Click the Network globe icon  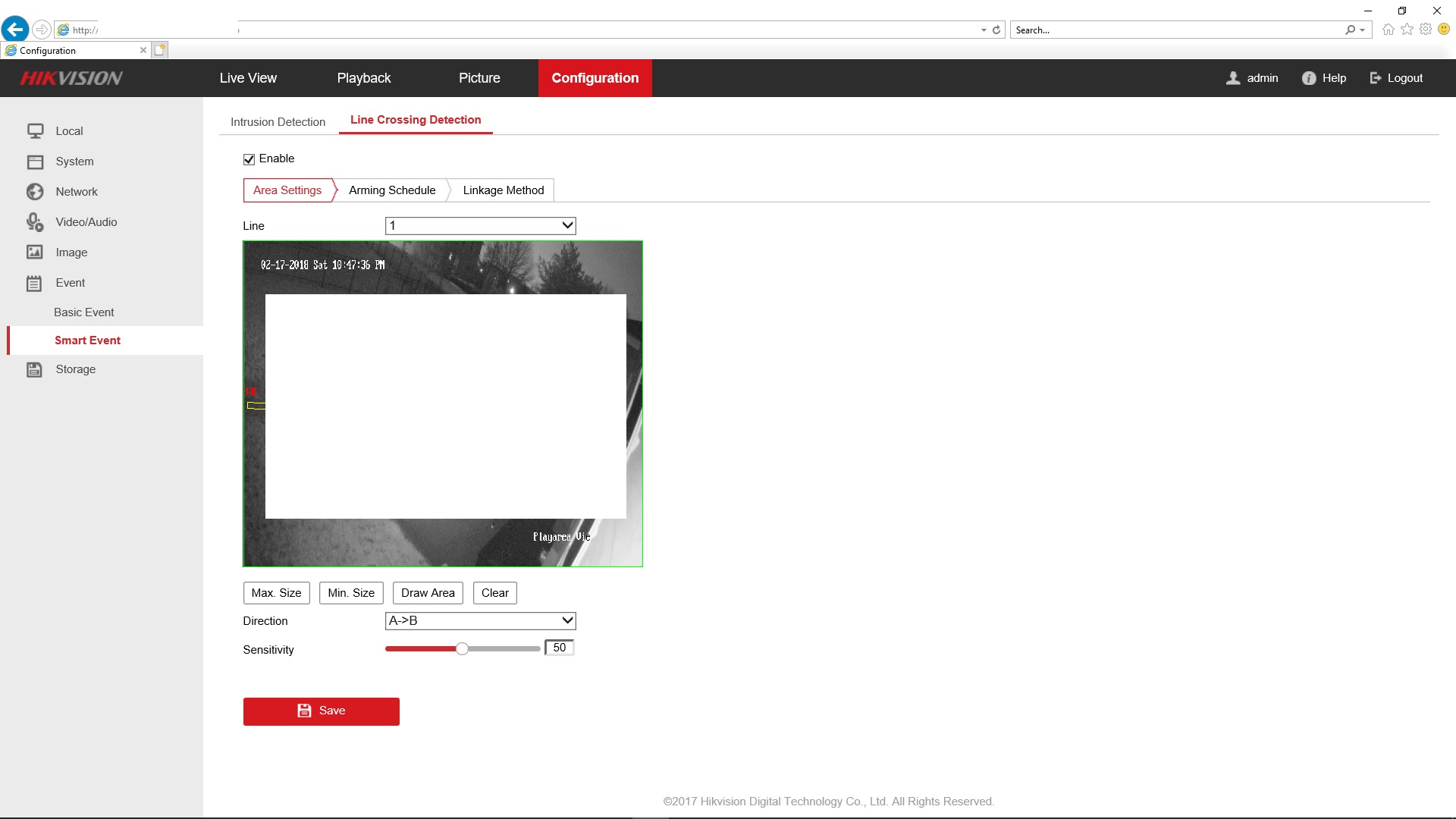tap(35, 192)
